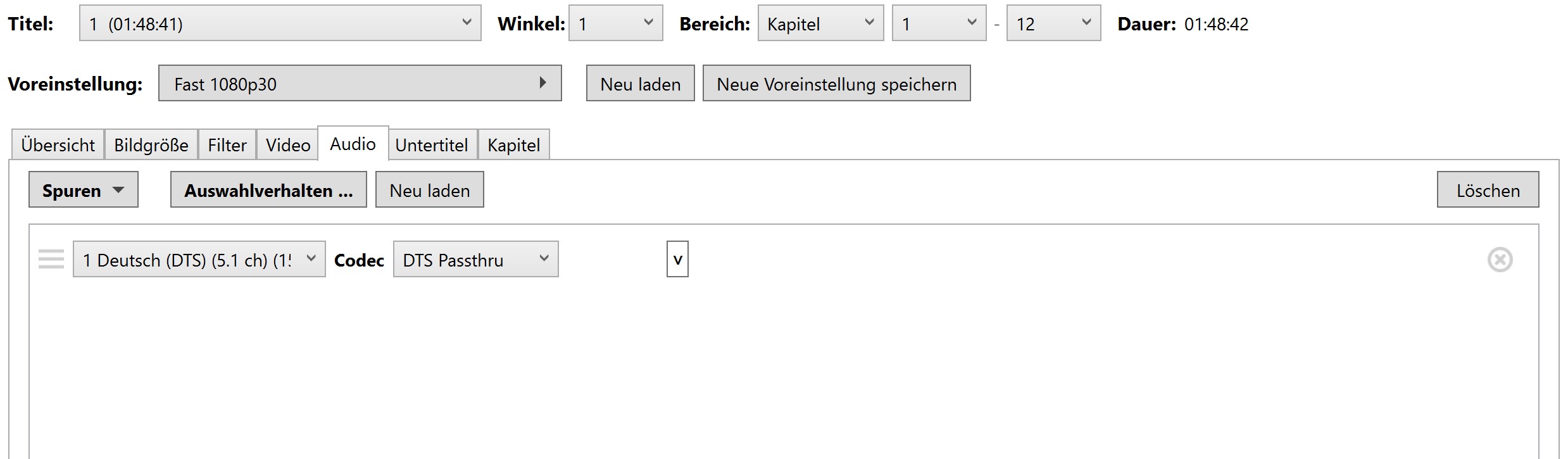The width and height of the screenshot is (1568, 459).
Task: Open the Spuren menu button
Action: point(83,190)
